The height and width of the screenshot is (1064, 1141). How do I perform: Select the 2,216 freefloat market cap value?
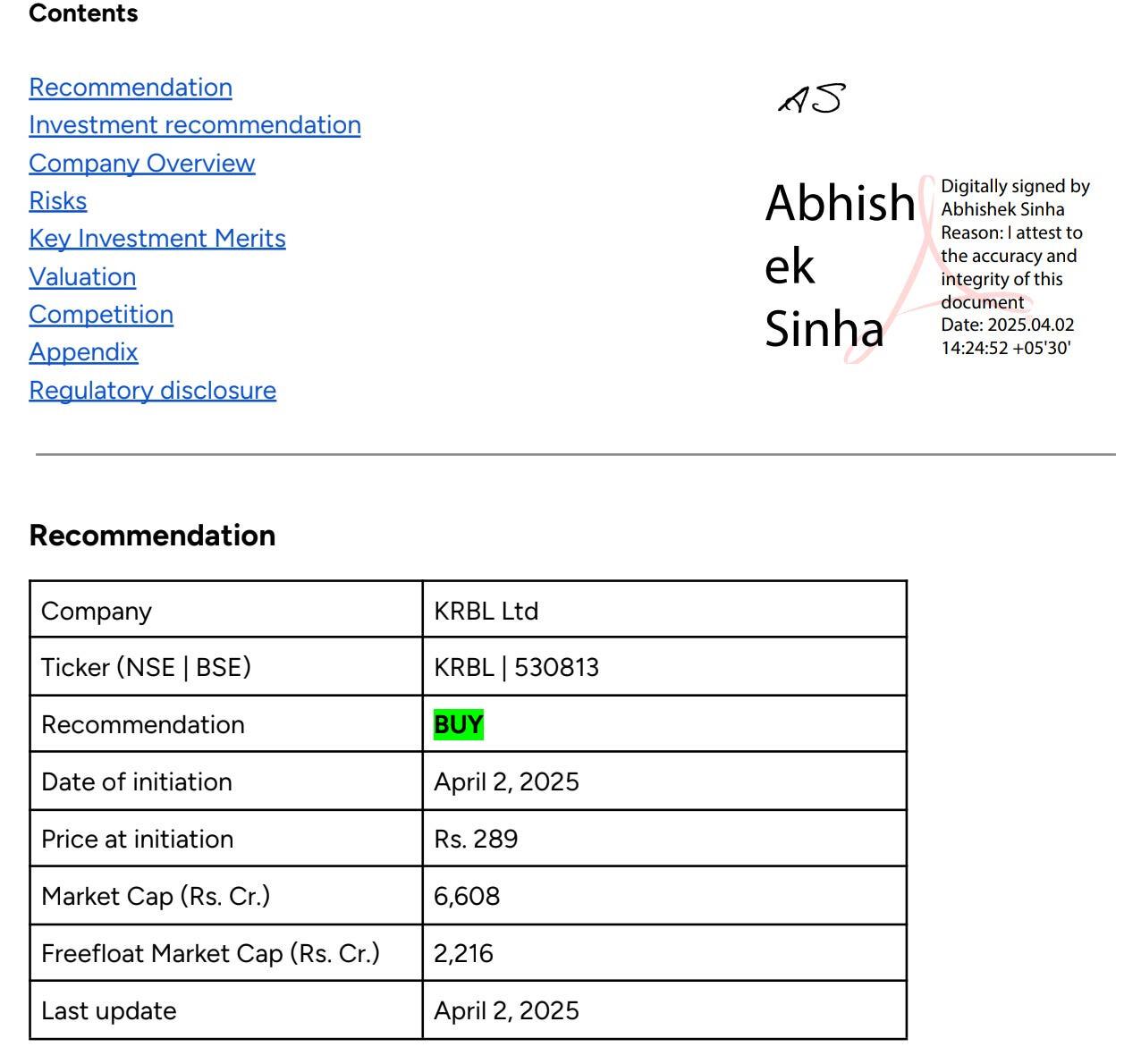pyautogui.click(x=463, y=953)
